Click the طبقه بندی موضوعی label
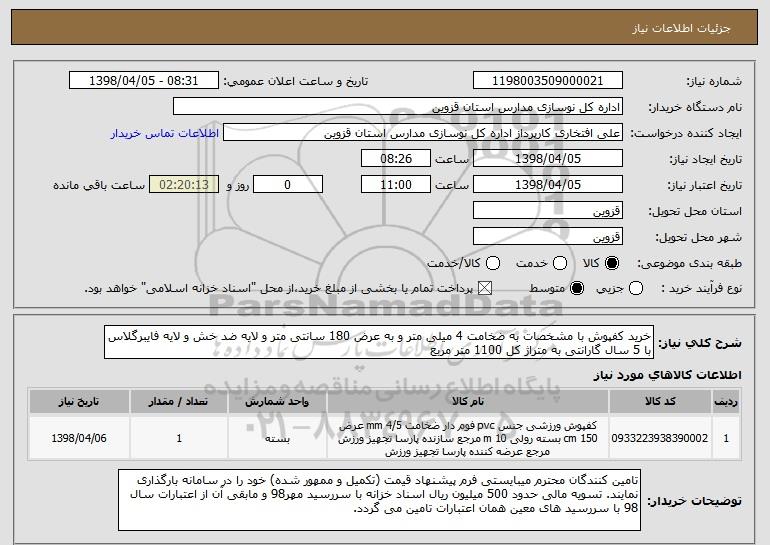 pyautogui.click(x=689, y=264)
